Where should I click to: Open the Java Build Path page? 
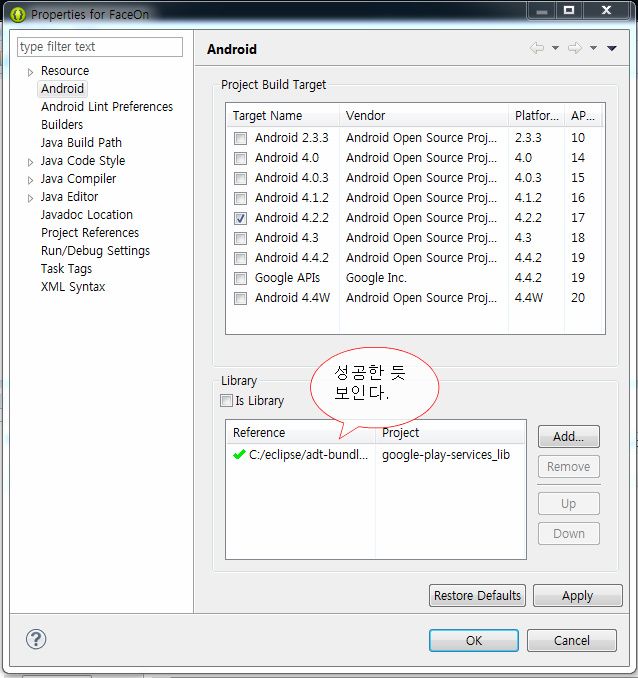click(81, 143)
